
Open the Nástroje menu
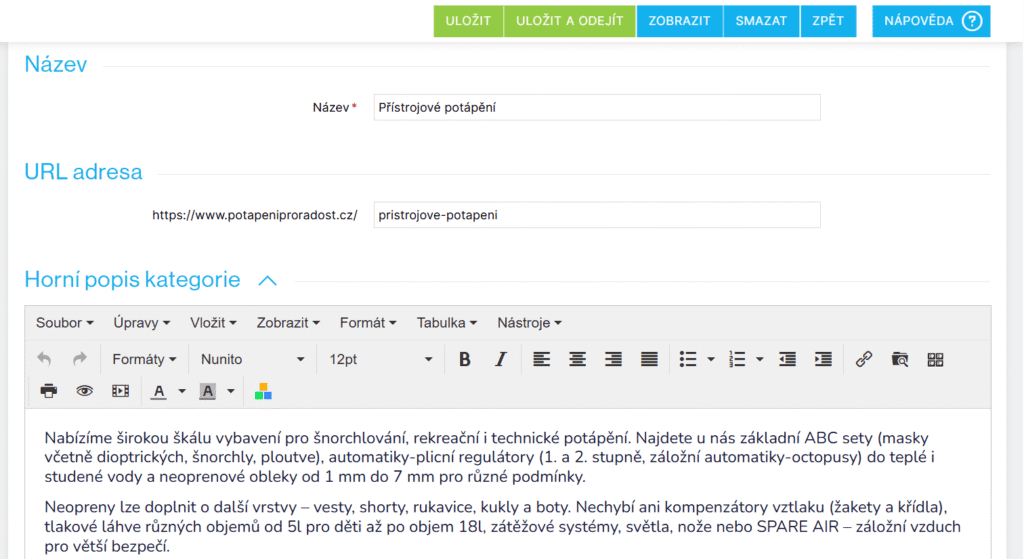point(529,323)
